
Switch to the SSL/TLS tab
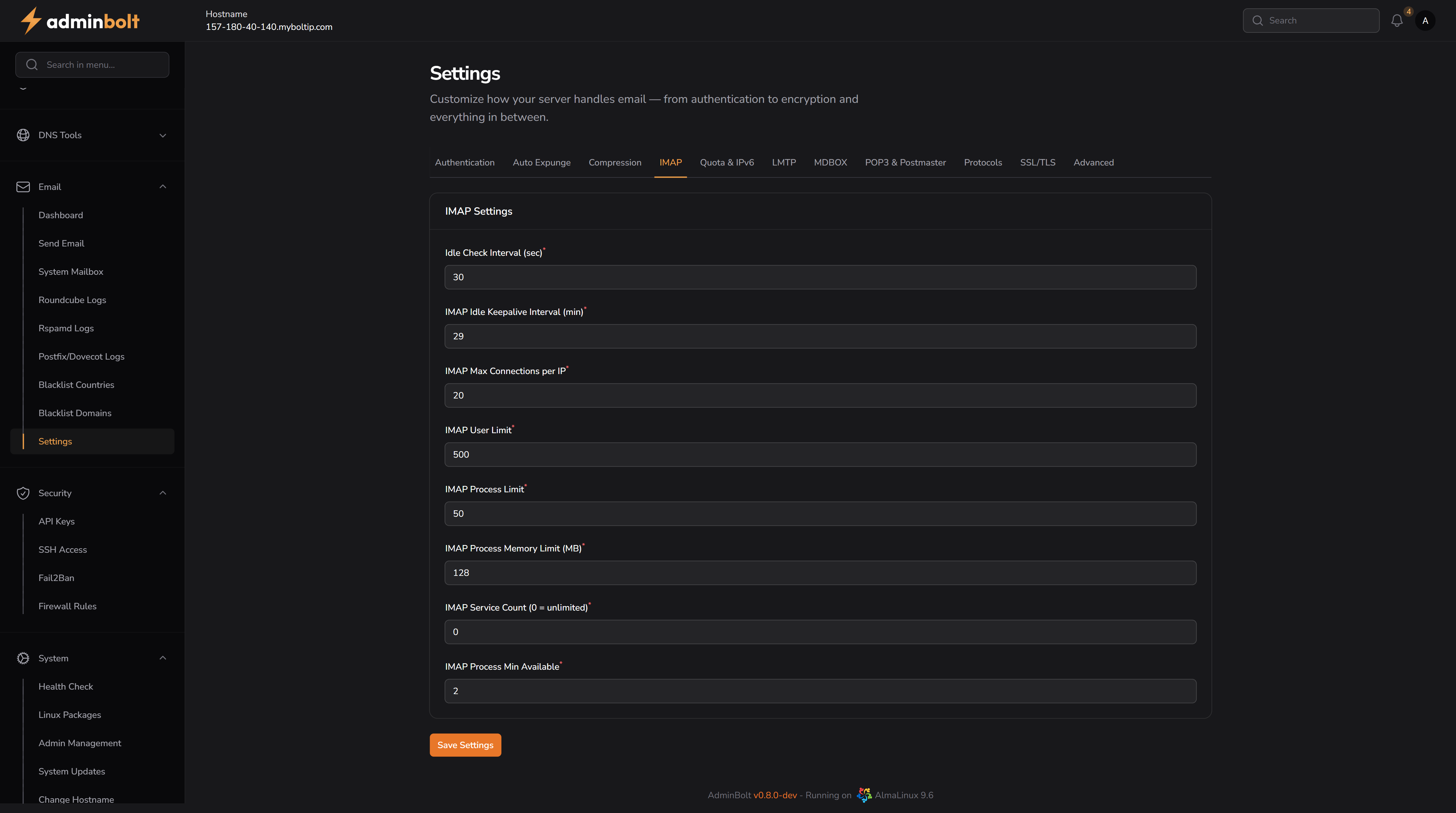[x=1037, y=163]
